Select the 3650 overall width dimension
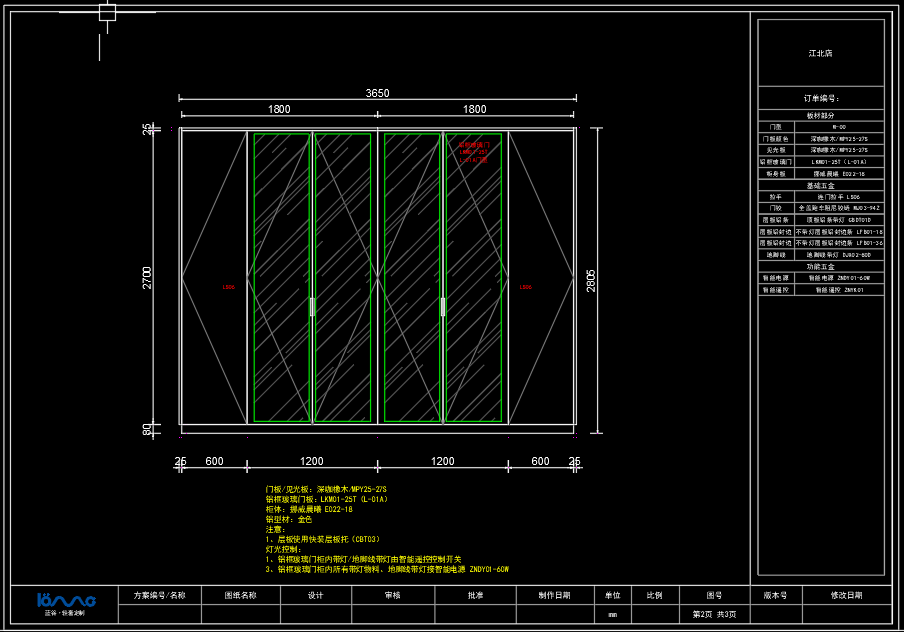904x632 pixels. pos(377,93)
